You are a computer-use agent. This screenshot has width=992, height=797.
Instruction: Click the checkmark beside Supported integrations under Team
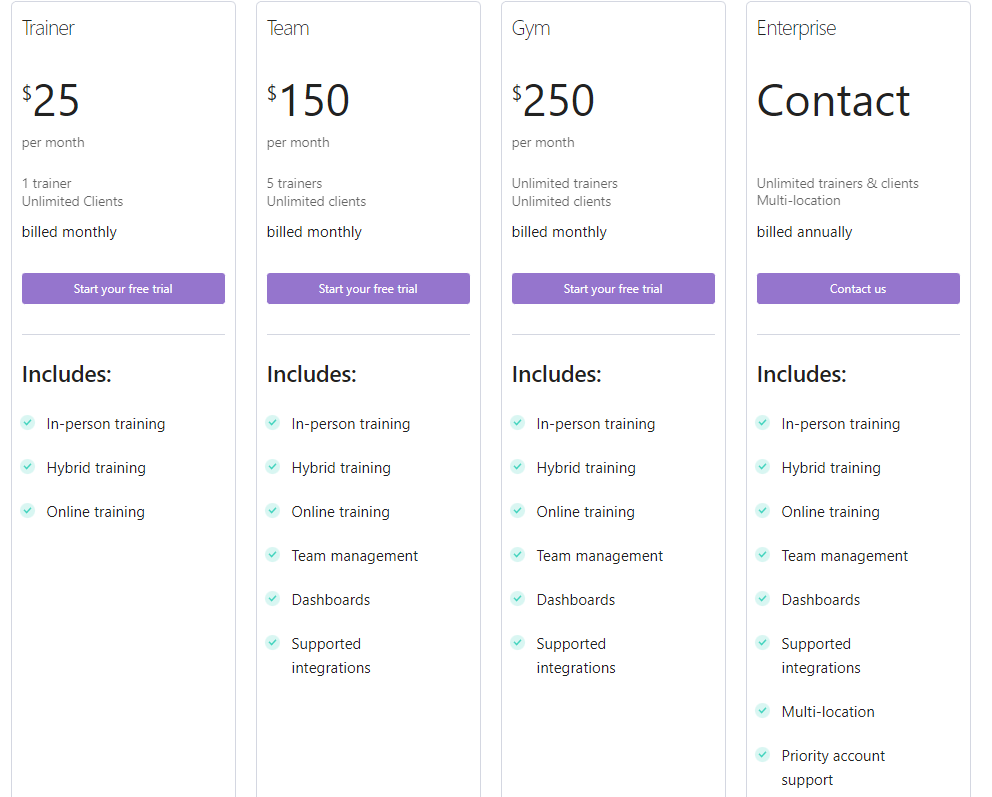point(272,643)
